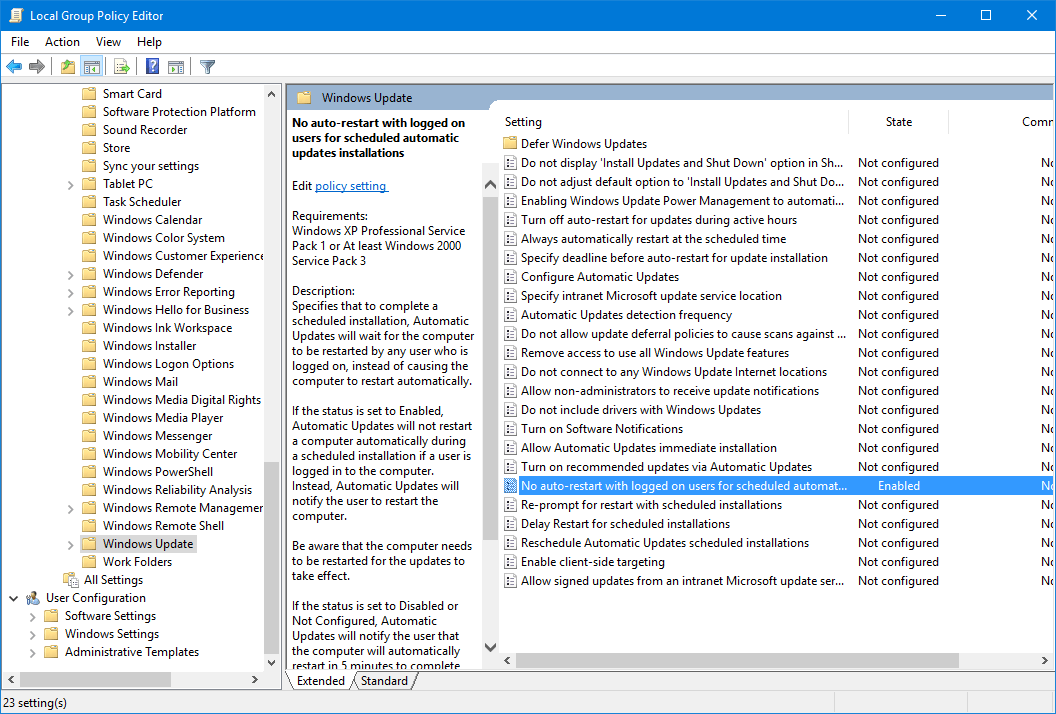Expand the Windows Hello for Business node
Viewport: 1056px width, 714px height.
tap(70, 311)
